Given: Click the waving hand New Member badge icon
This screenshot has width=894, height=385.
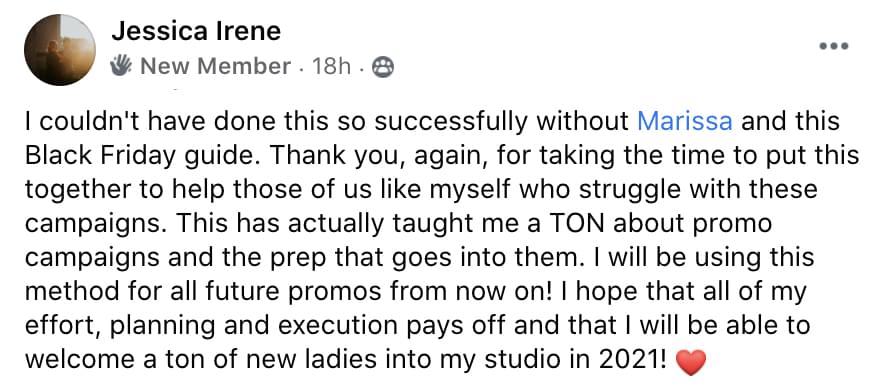Looking at the screenshot, I should point(120,67).
